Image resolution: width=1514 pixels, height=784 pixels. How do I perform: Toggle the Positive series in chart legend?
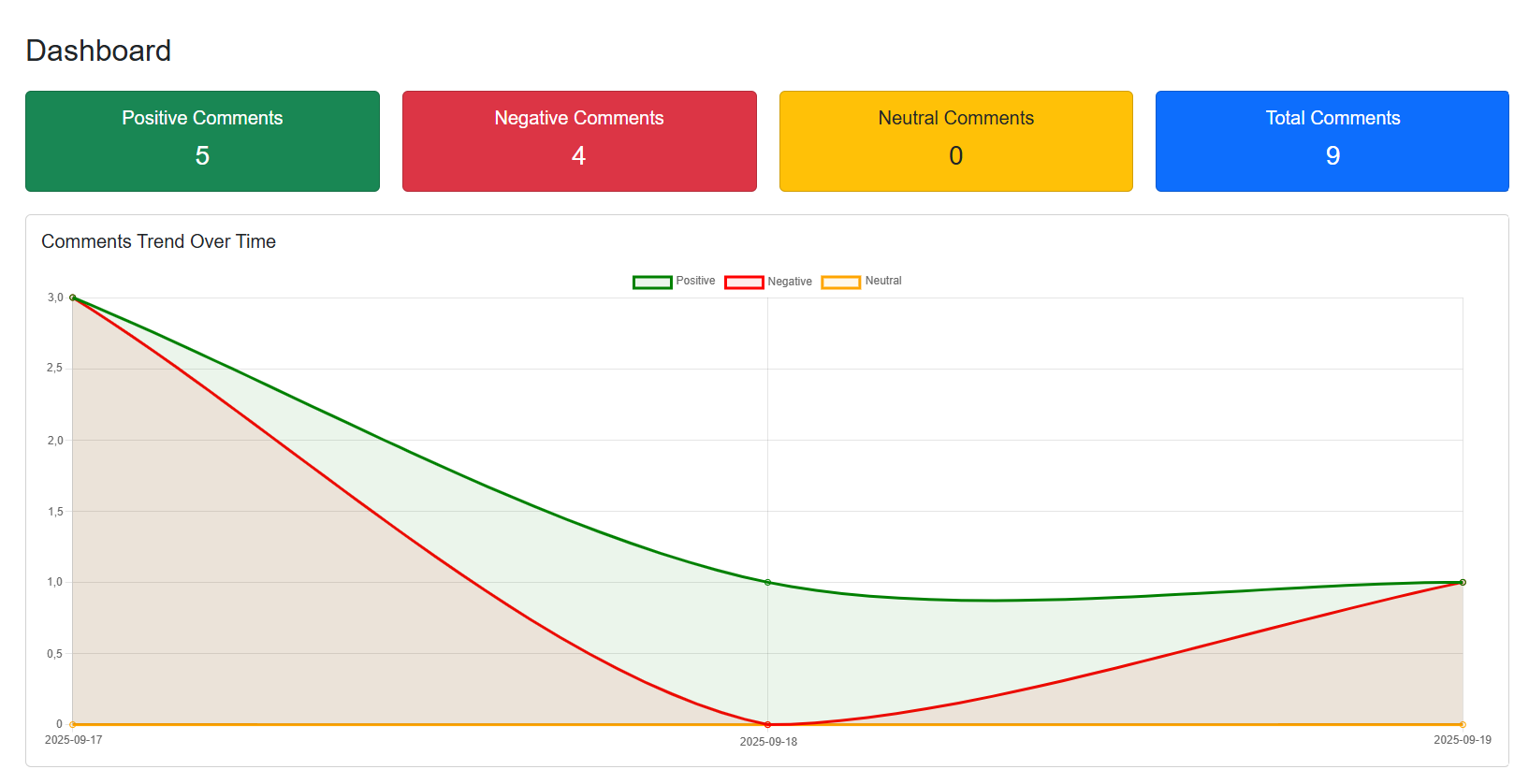click(674, 282)
